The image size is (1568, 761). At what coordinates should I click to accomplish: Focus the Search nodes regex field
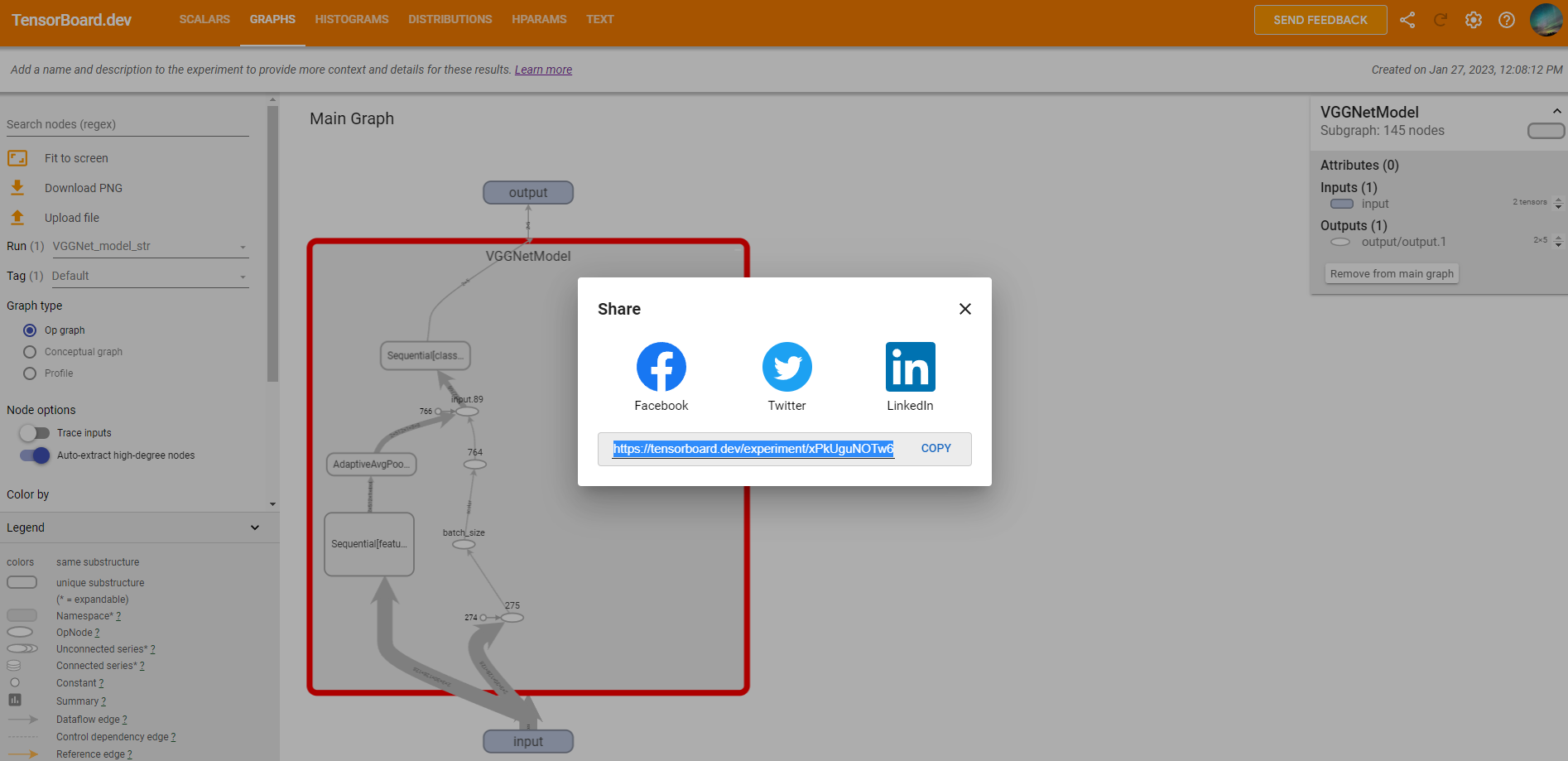pos(127,124)
